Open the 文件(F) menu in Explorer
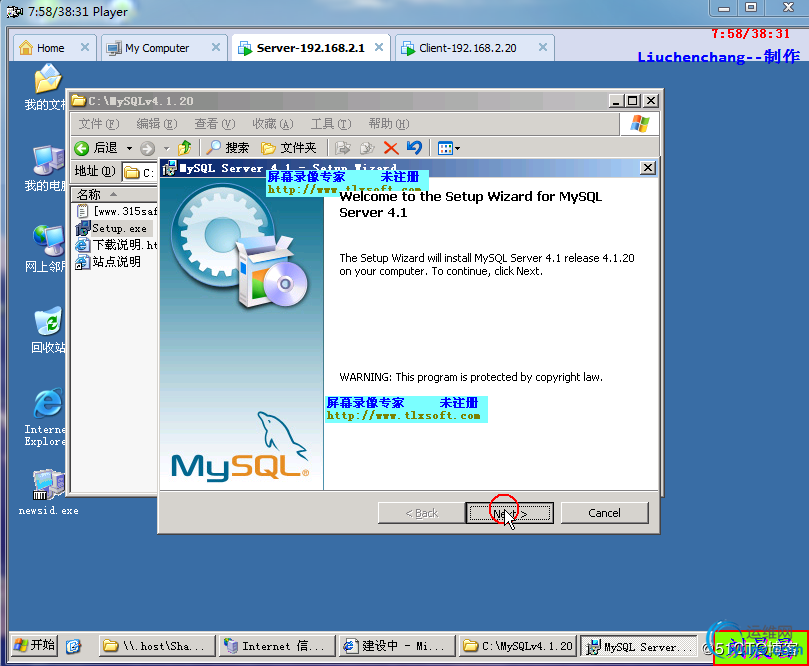 [x=99, y=124]
